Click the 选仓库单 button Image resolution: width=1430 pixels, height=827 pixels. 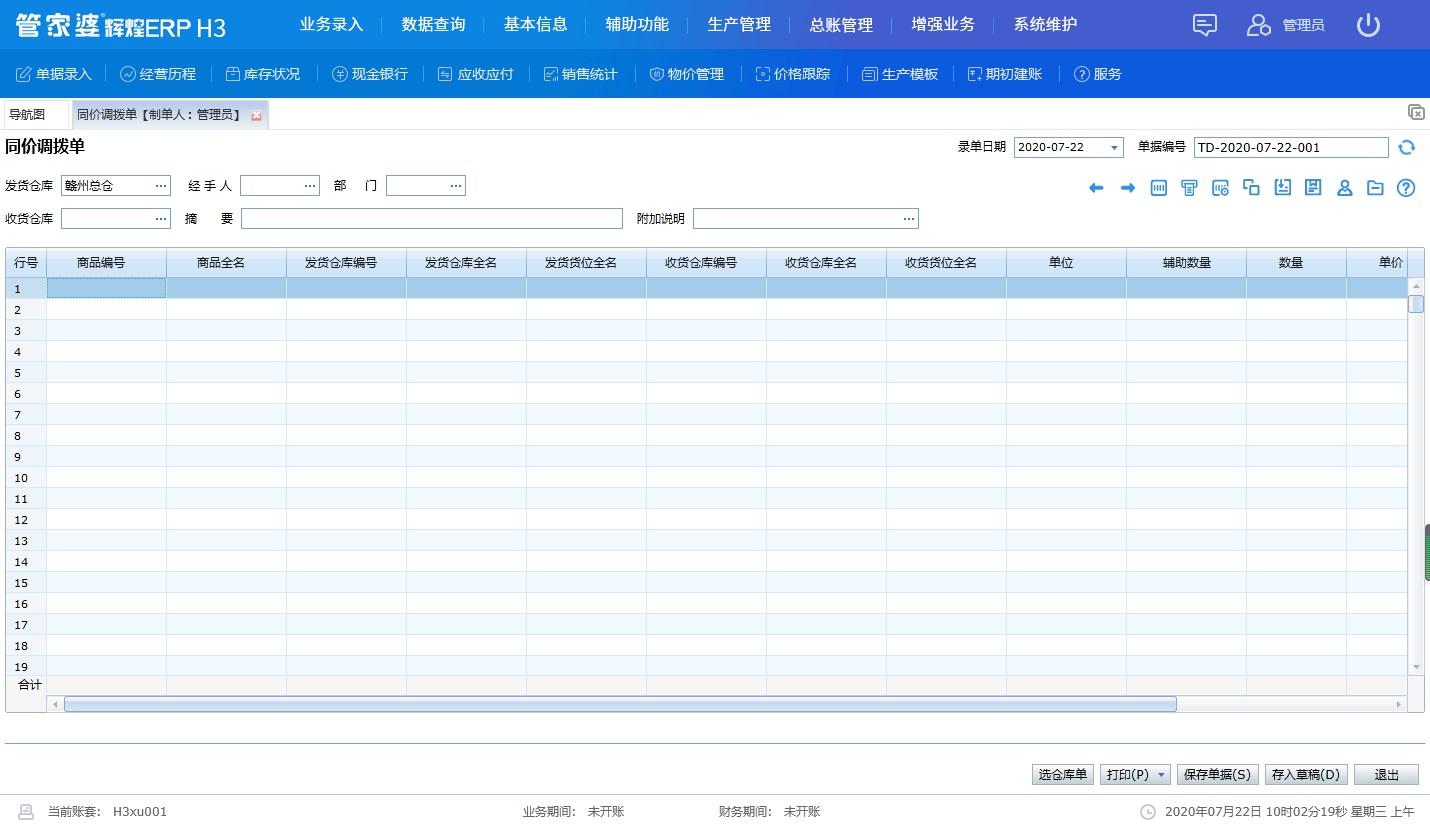click(1063, 775)
